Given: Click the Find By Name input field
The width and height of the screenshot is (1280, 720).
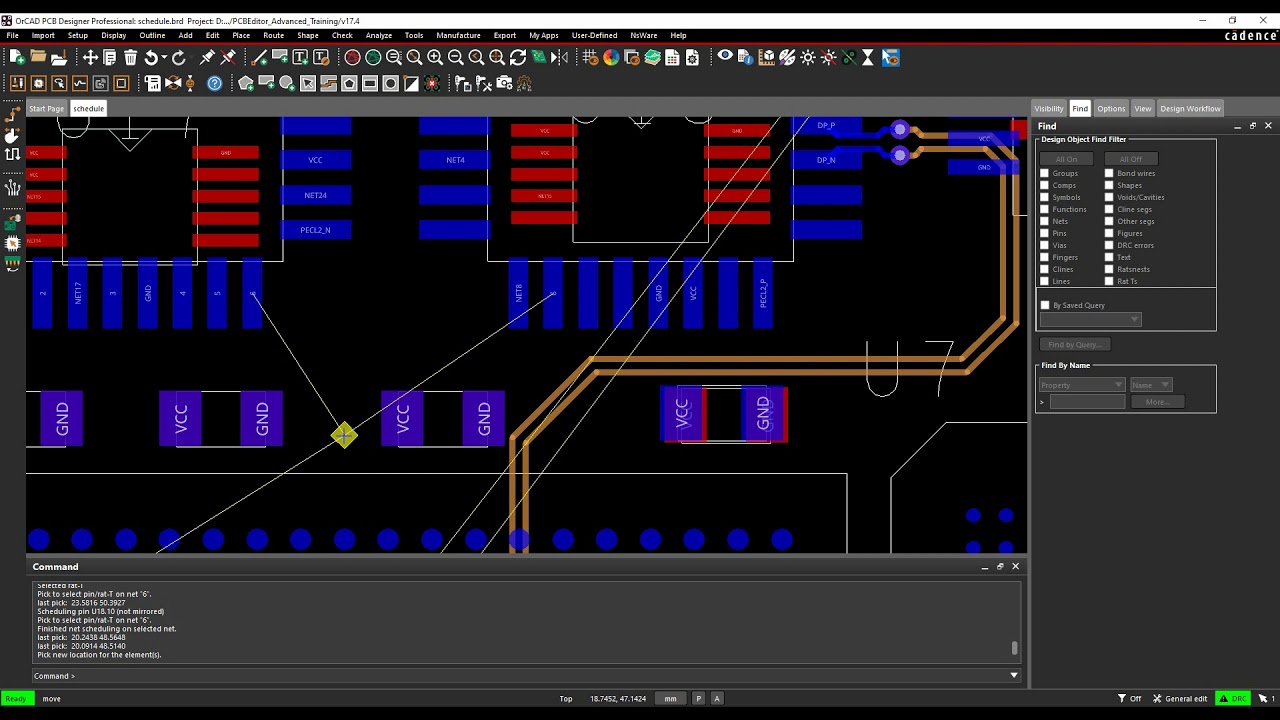Looking at the screenshot, I should tap(1087, 402).
